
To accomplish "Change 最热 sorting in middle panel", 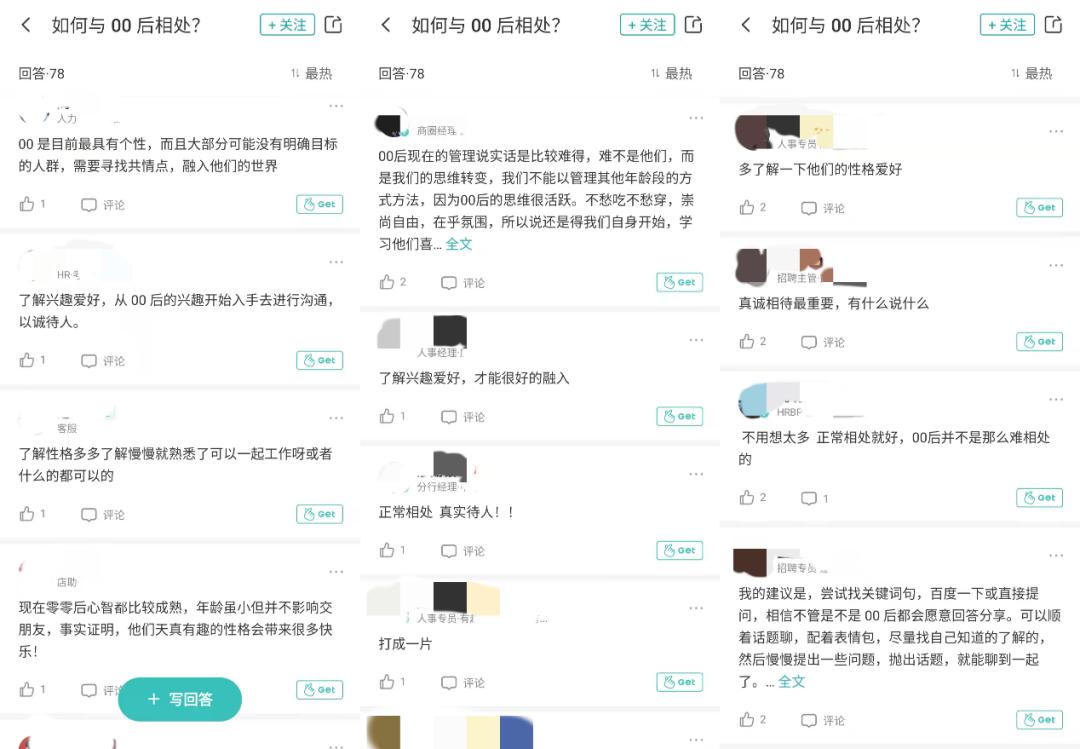I will [672, 73].
